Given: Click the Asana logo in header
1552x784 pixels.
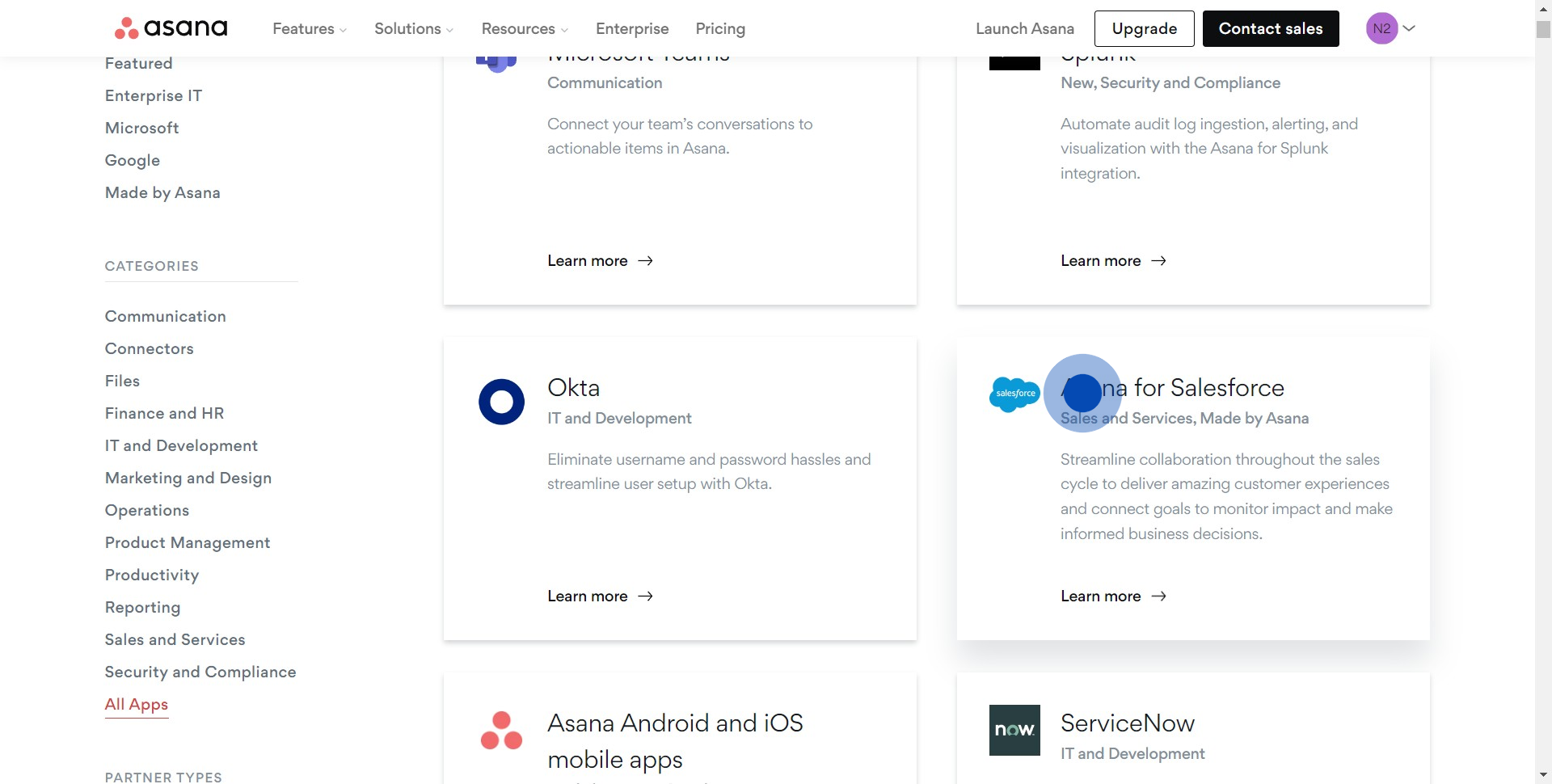Looking at the screenshot, I should click(171, 28).
